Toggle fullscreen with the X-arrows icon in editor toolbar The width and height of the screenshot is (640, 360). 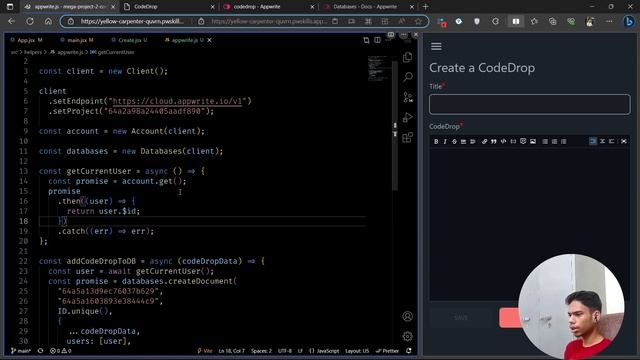coord(624,142)
